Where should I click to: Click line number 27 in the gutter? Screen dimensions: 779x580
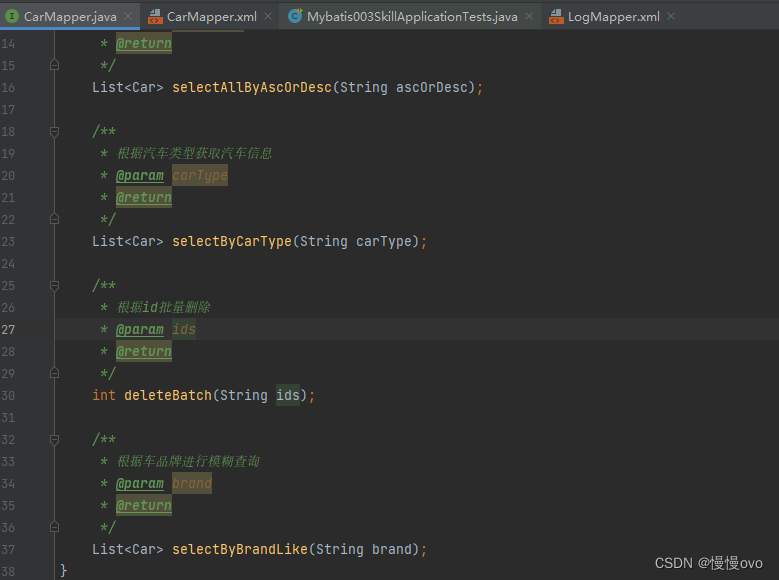tap(8, 330)
